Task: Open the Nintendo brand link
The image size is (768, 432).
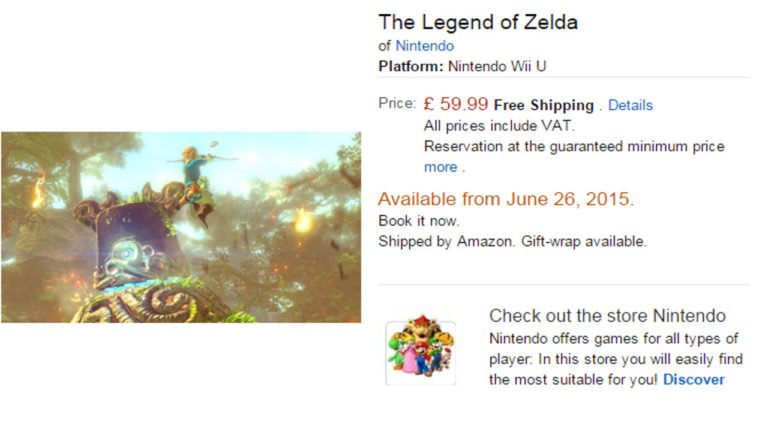Action: (x=424, y=46)
